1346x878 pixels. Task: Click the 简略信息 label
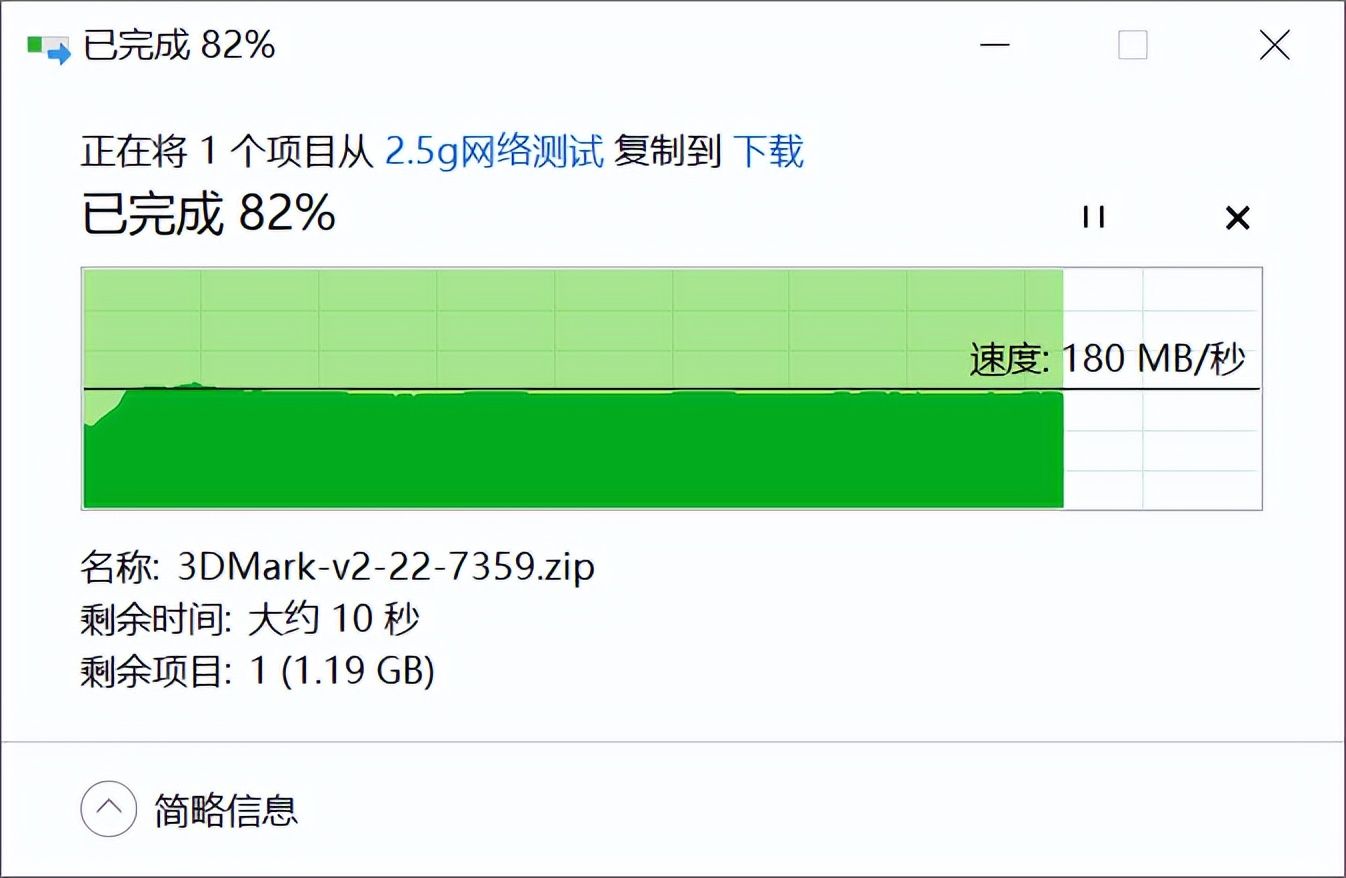coord(226,809)
